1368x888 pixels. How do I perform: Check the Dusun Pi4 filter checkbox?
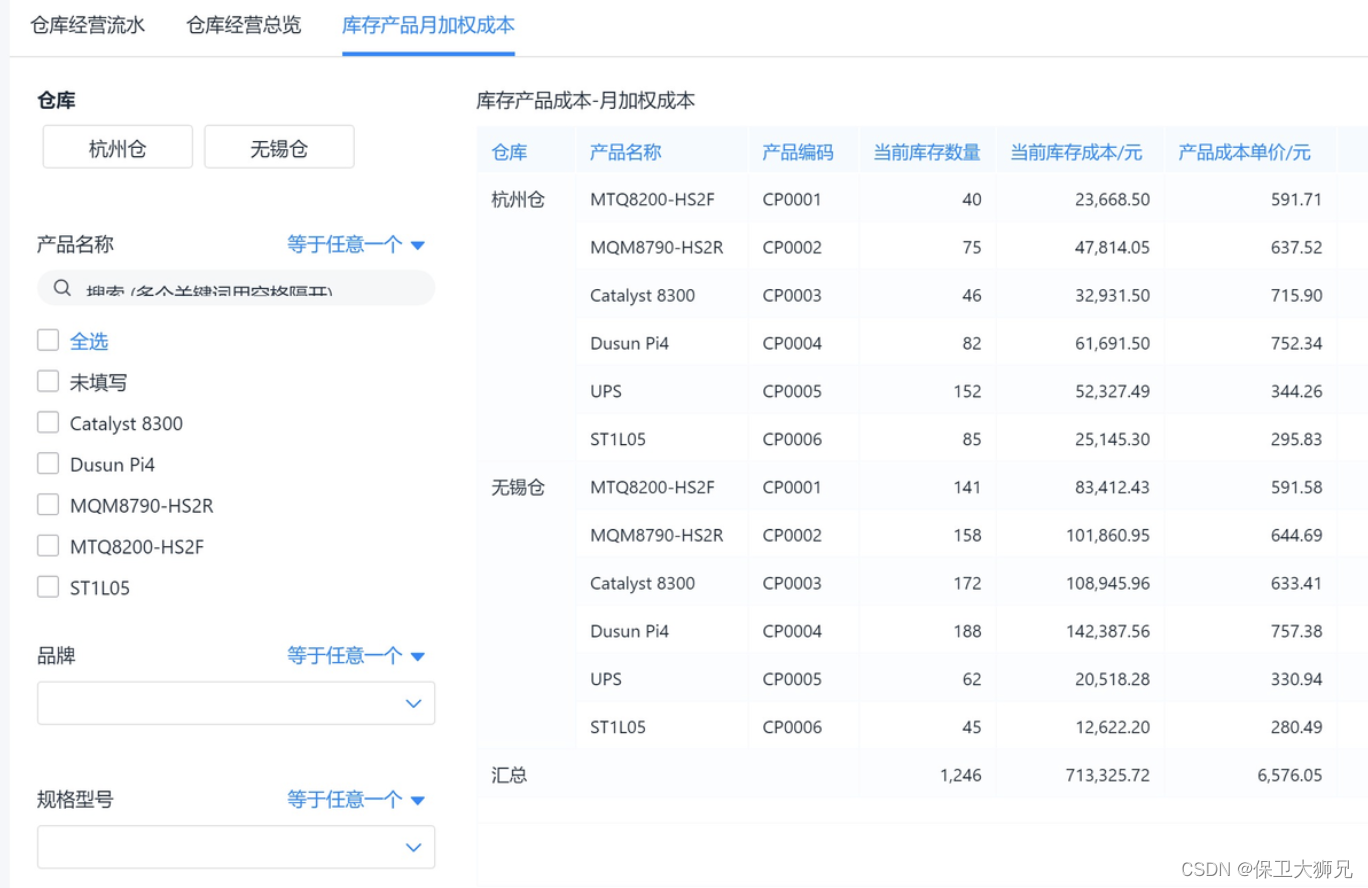coord(48,464)
